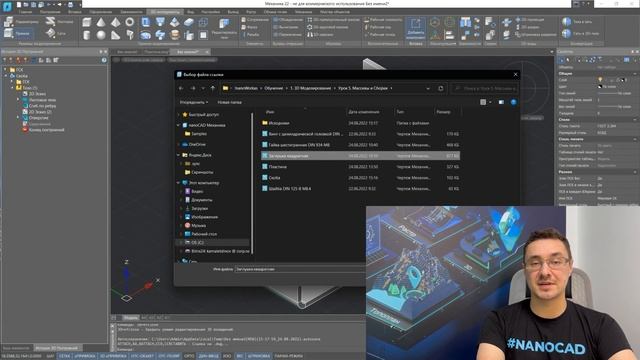Select the Sphere primitive icon

[x=101, y=35]
